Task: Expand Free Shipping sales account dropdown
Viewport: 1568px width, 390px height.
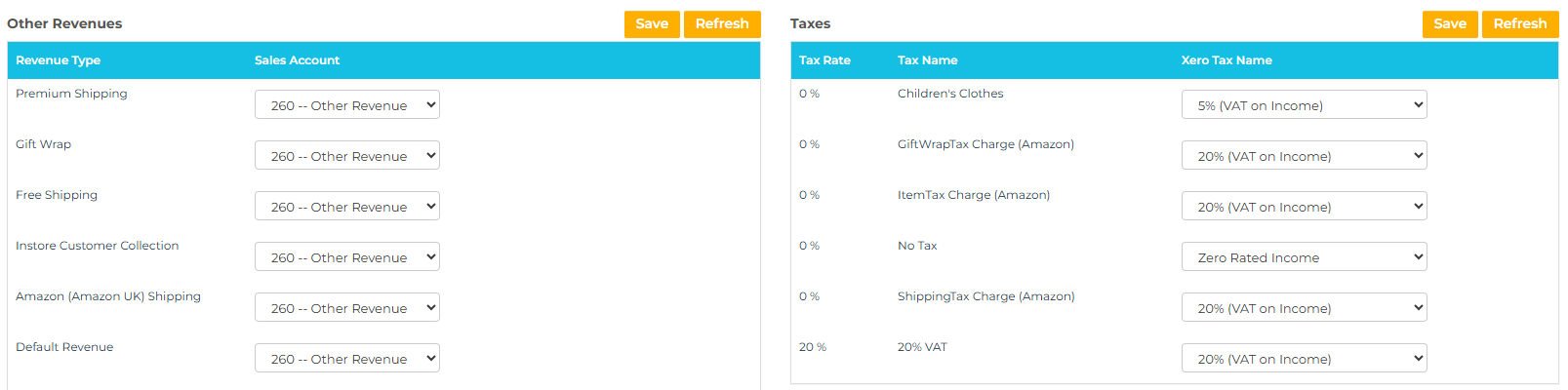Action: click(x=347, y=207)
